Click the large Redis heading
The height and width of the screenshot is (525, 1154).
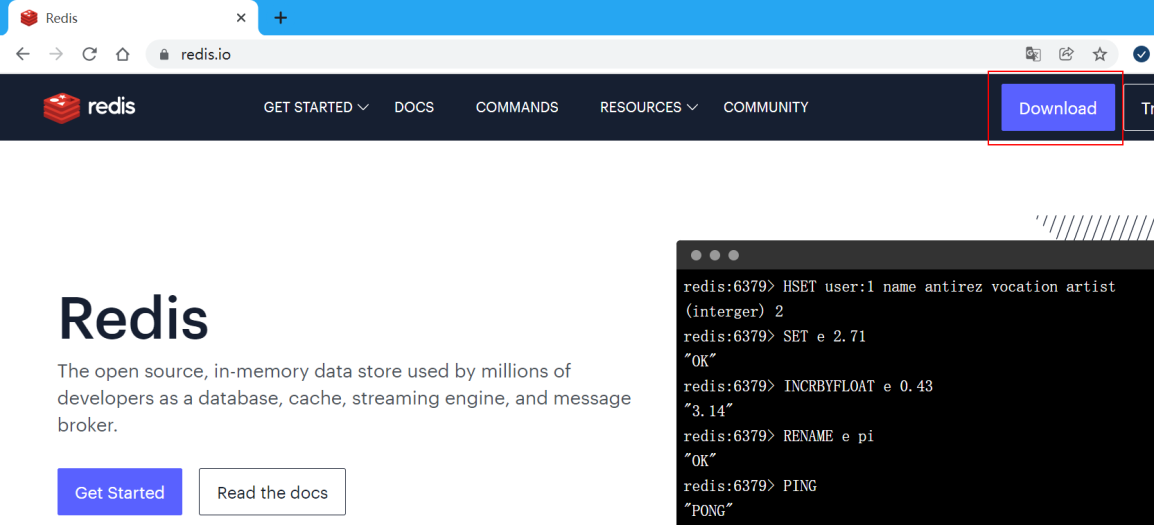tap(133, 320)
